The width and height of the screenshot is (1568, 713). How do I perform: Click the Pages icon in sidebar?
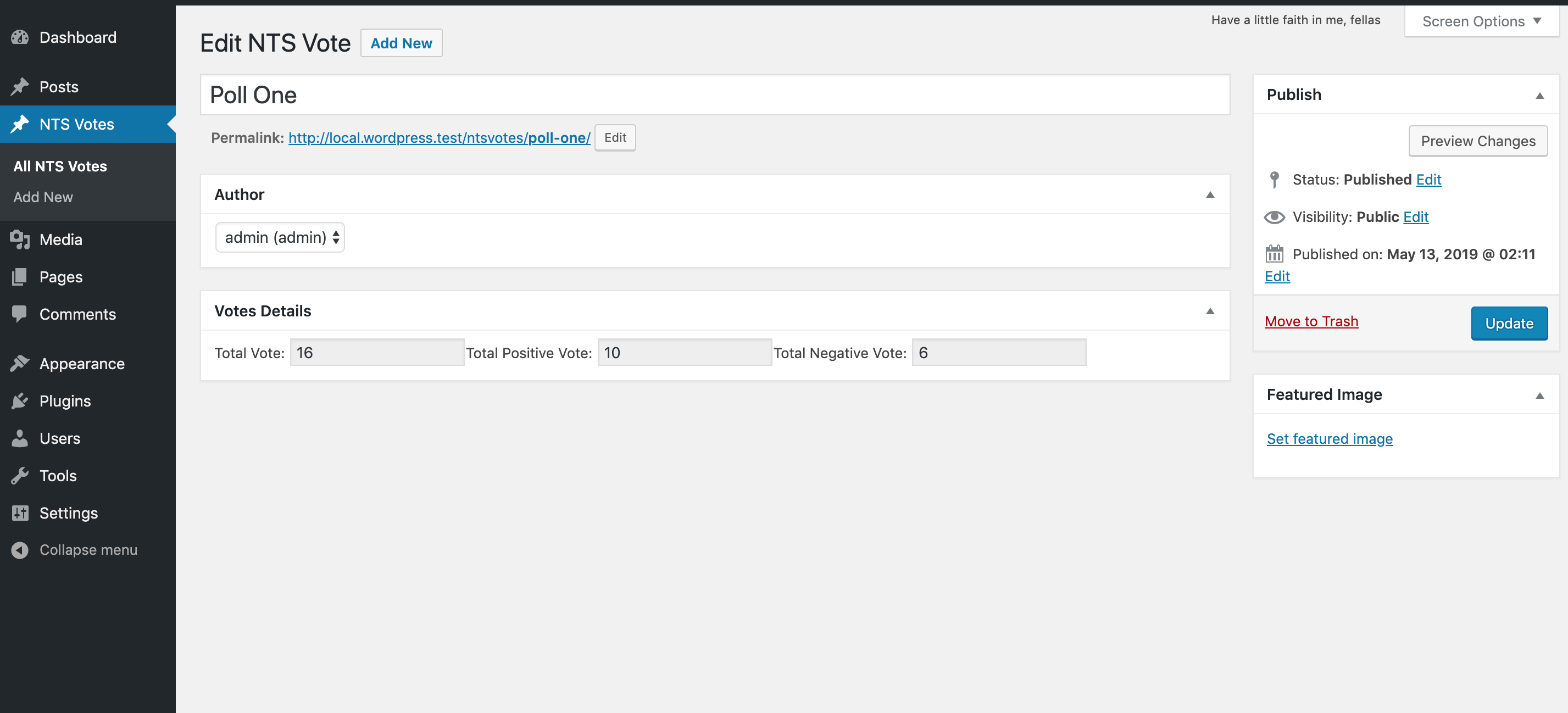pos(19,277)
